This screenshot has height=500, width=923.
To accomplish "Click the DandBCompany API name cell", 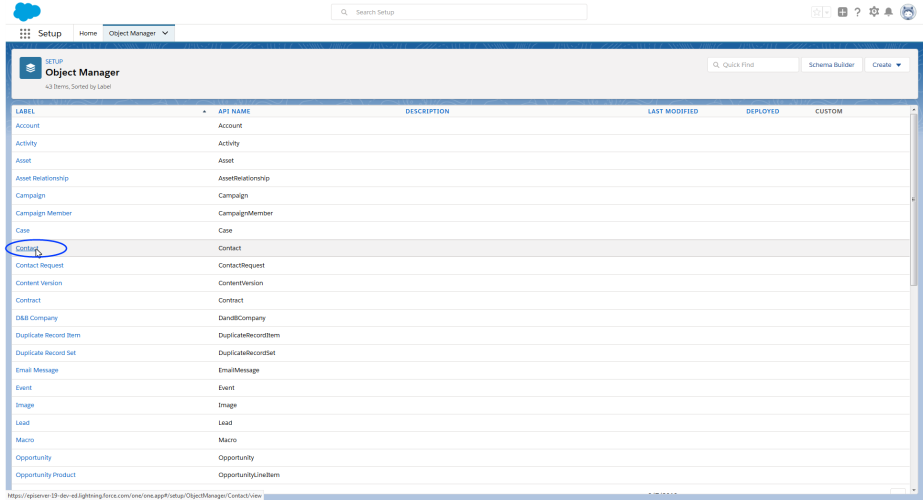I will pyautogui.click(x=242, y=318).
